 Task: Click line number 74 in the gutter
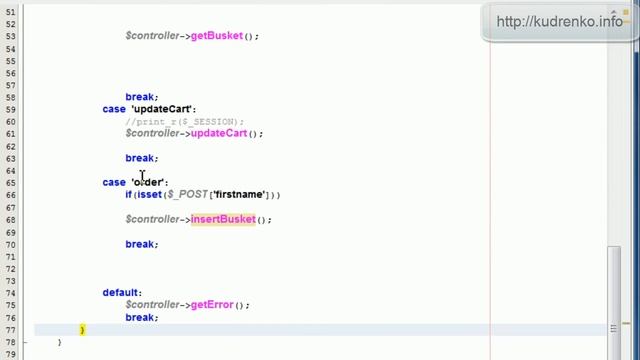click(x=11, y=293)
